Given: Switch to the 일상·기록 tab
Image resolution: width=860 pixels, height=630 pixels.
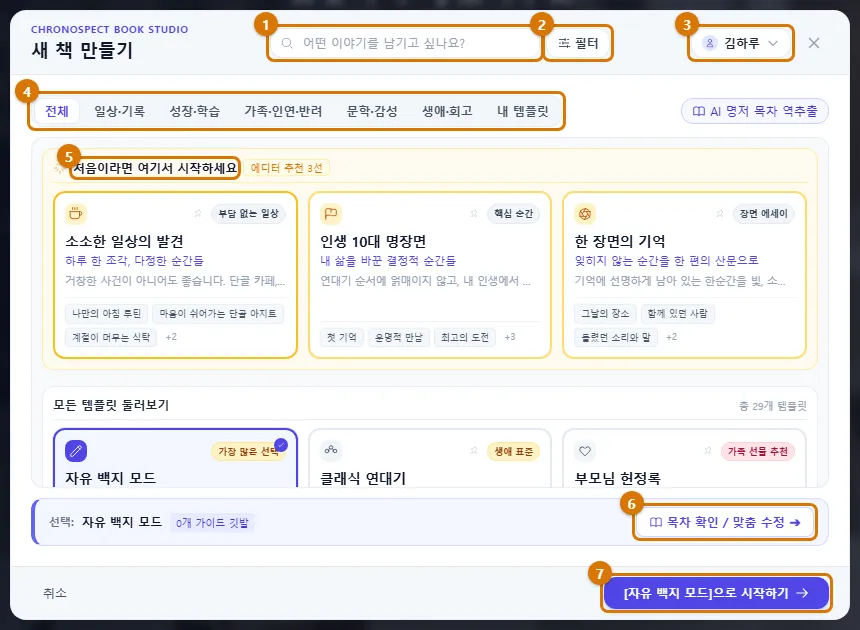Looking at the screenshot, I should (x=119, y=111).
